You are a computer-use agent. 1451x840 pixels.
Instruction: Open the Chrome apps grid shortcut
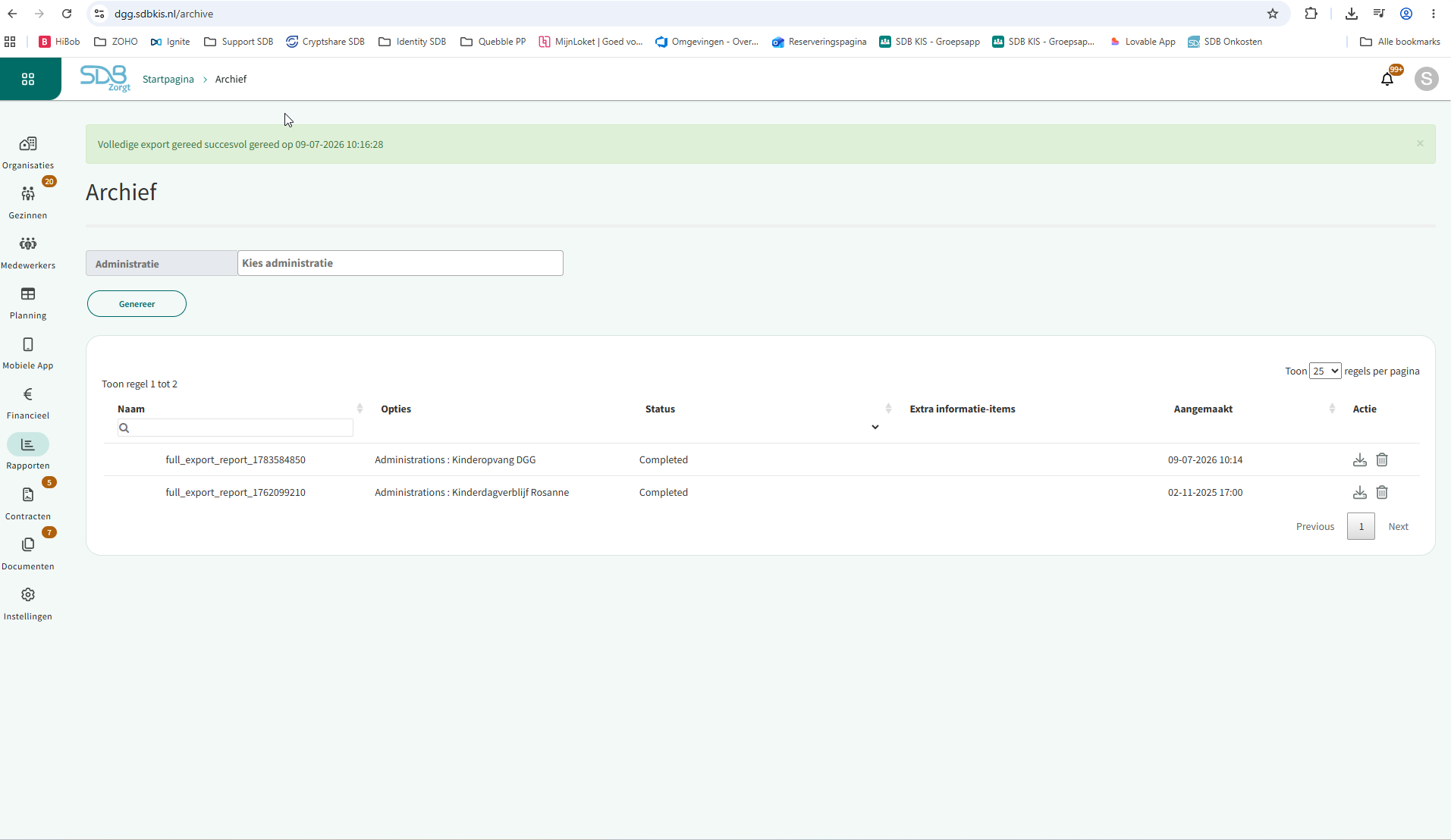(x=10, y=42)
